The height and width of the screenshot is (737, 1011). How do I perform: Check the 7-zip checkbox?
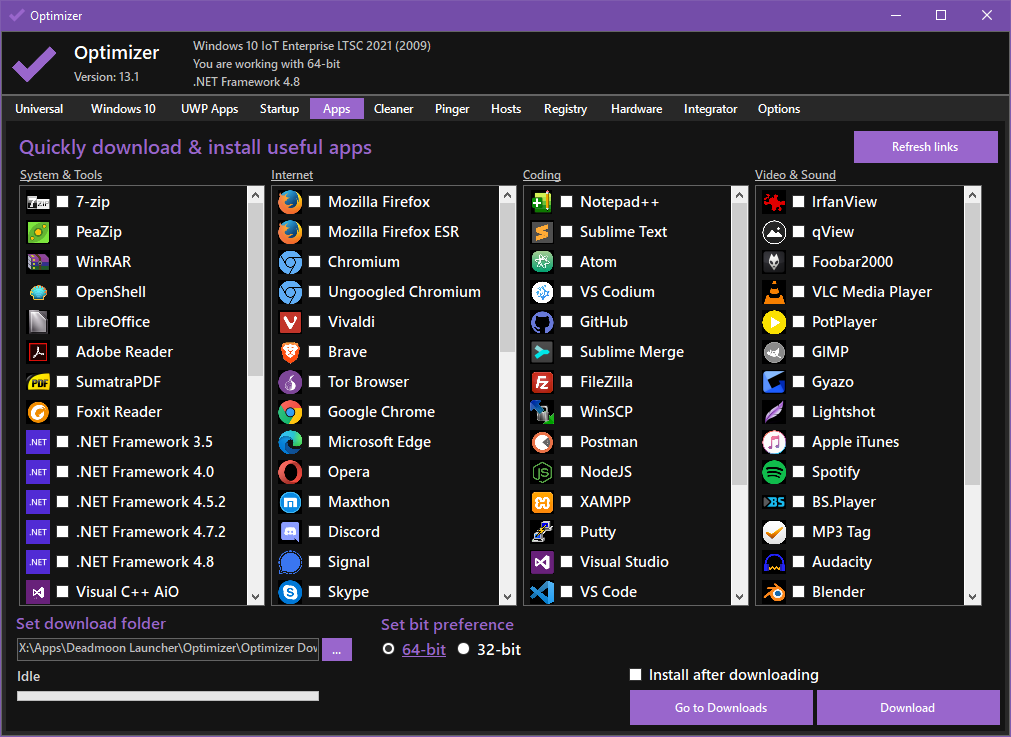coord(63,202)
